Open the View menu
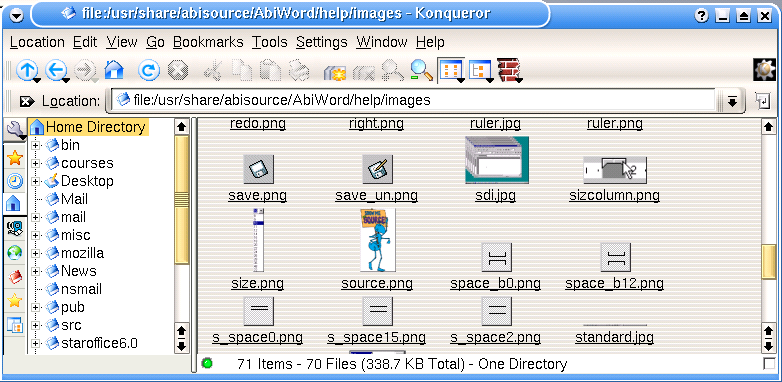This screenshot has height=382, width=782. coord(122,42)
